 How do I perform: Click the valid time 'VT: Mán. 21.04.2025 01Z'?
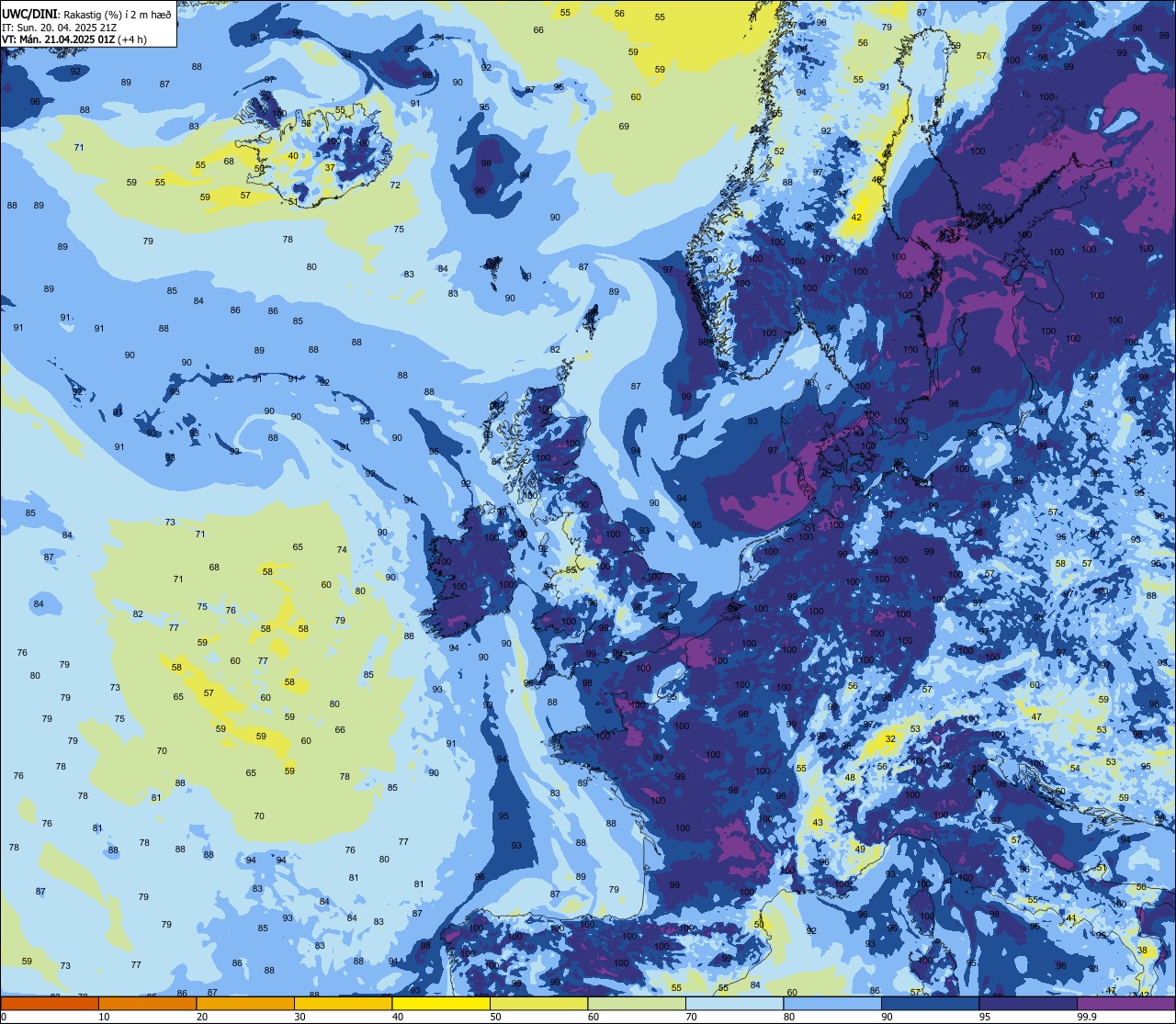point(58,39)
